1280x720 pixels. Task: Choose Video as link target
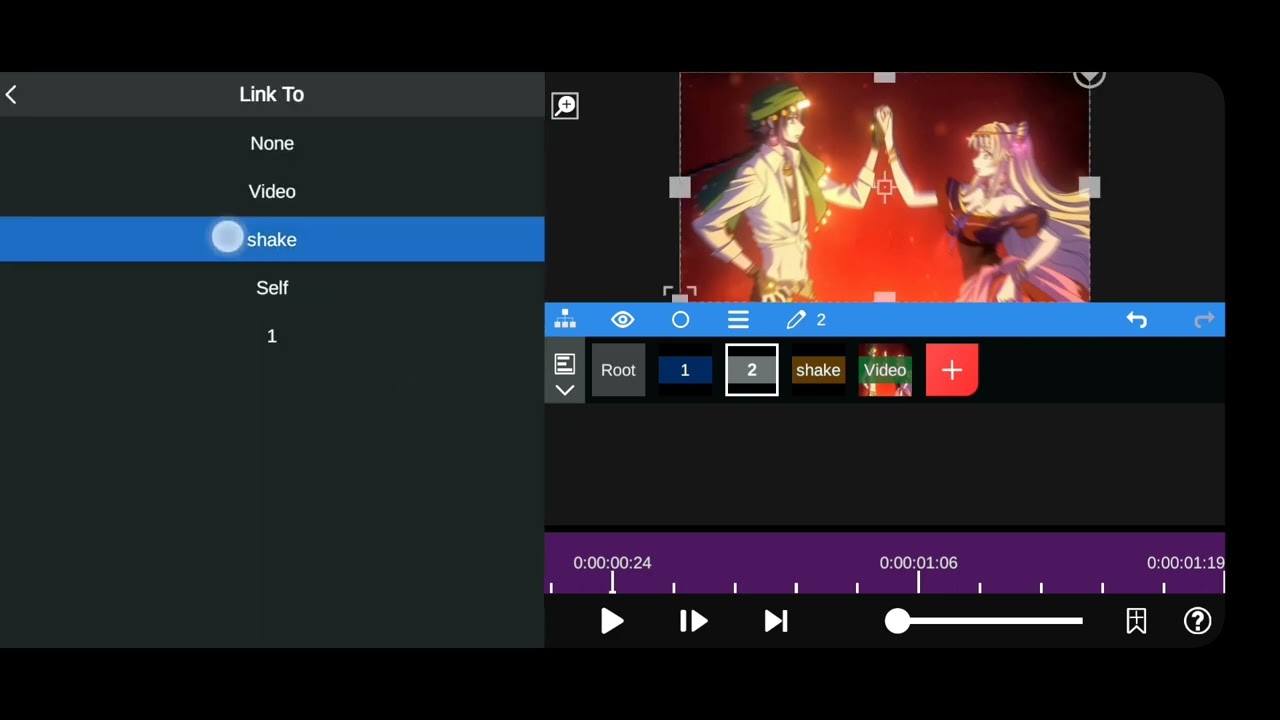(x=272, y=191)
